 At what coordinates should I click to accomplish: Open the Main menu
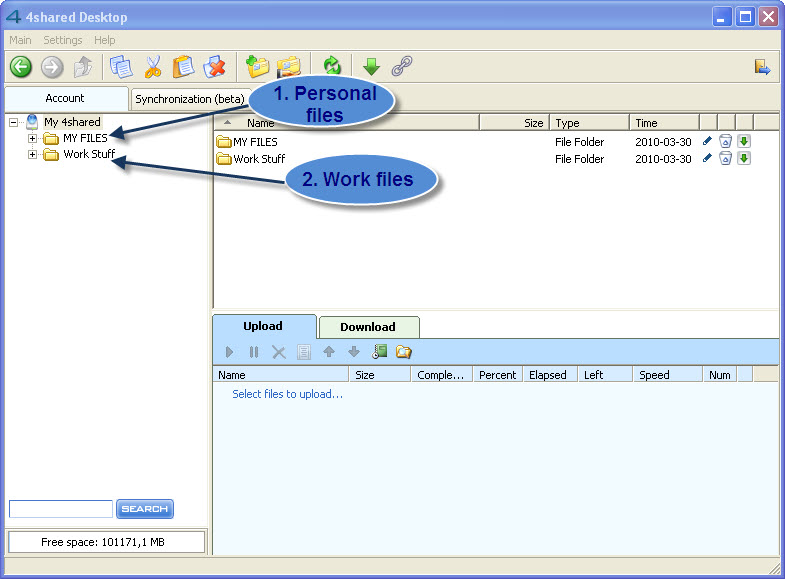click(20, 40)
